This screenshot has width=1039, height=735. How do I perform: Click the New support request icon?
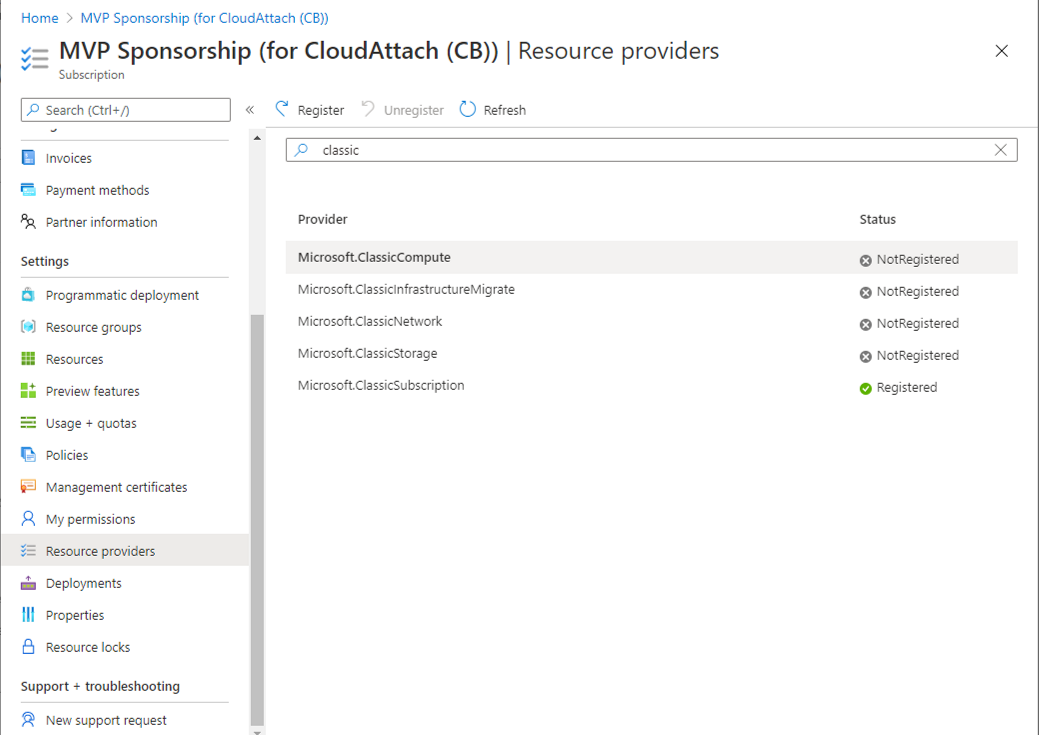click(x=28, y=719)
